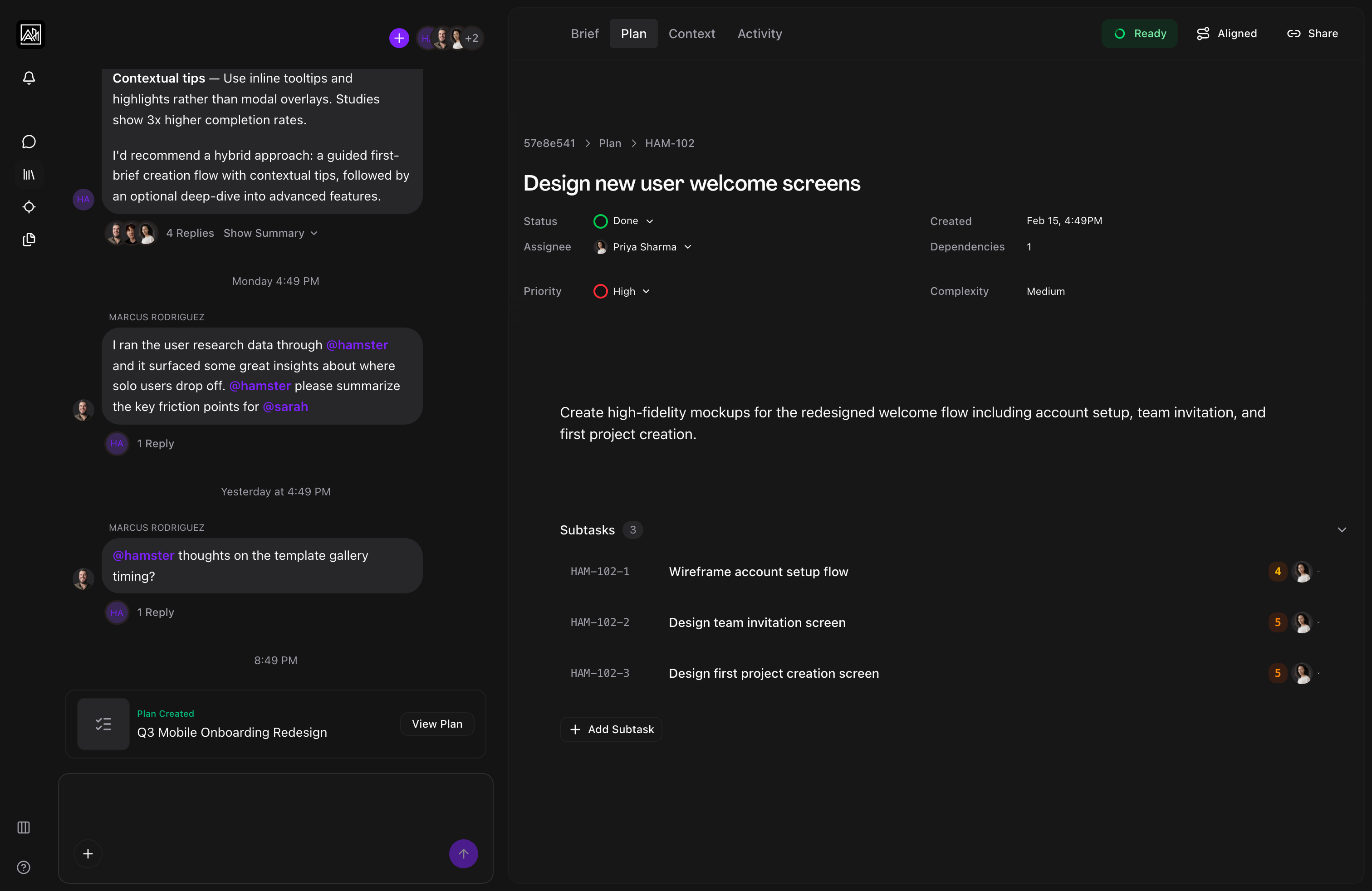Click the attachment plus in message box
Screen dimensions: 1372x891
[88, 853]
